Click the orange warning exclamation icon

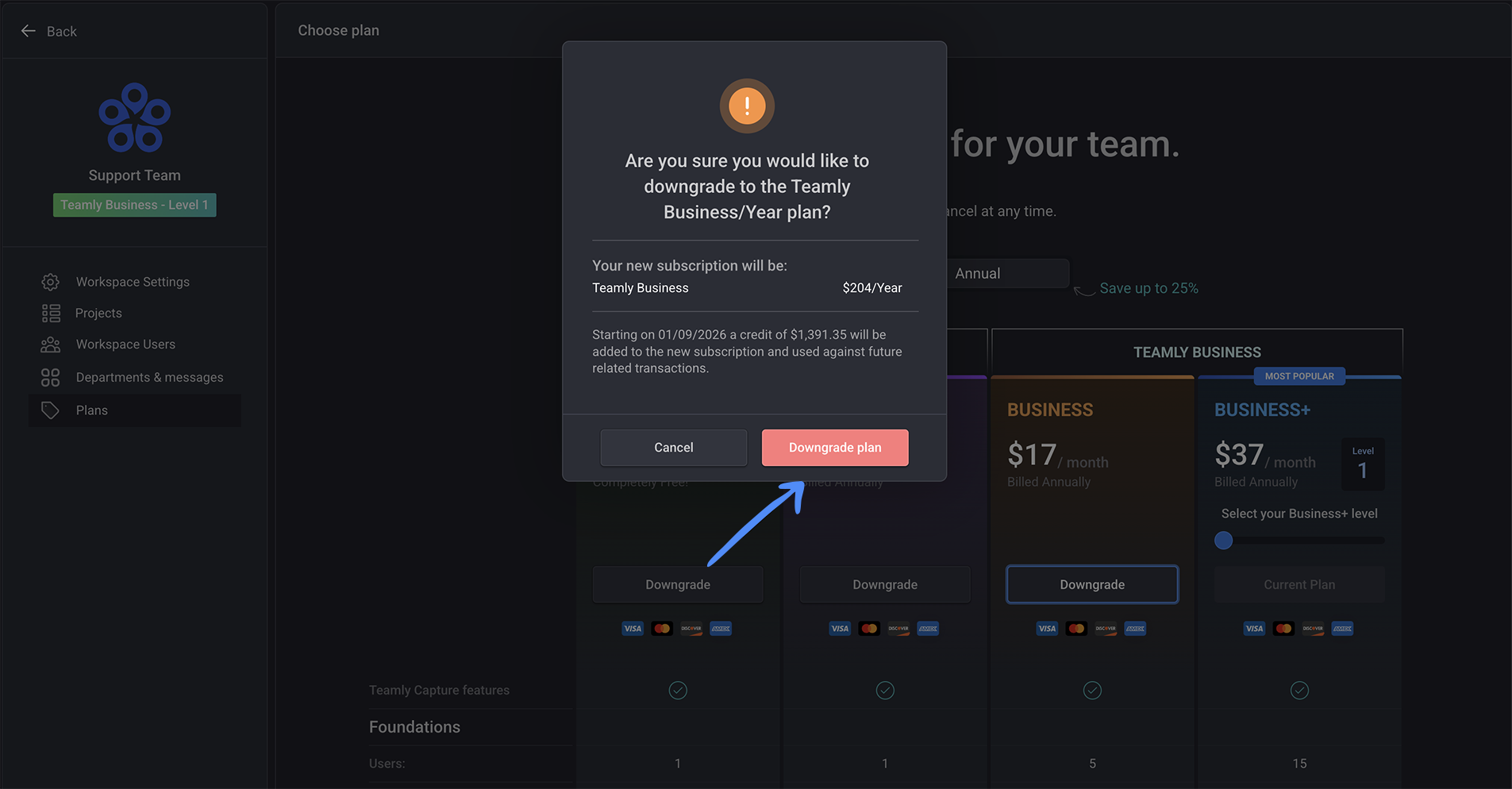747,106
